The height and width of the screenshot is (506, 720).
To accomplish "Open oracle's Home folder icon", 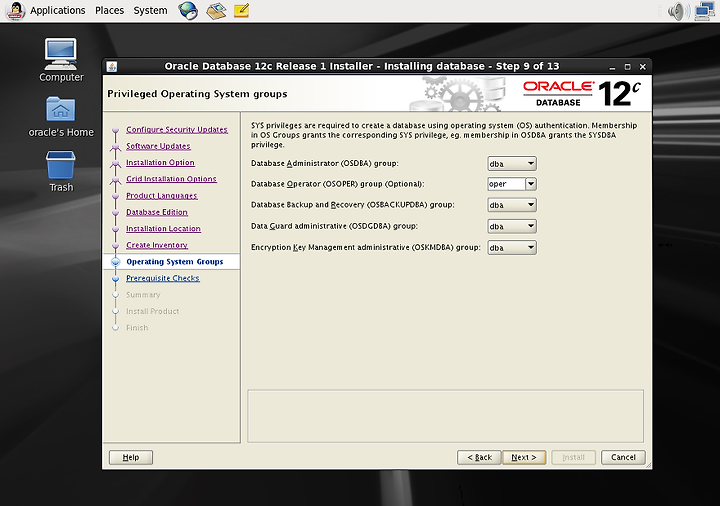I will click(x=61, y=117).
